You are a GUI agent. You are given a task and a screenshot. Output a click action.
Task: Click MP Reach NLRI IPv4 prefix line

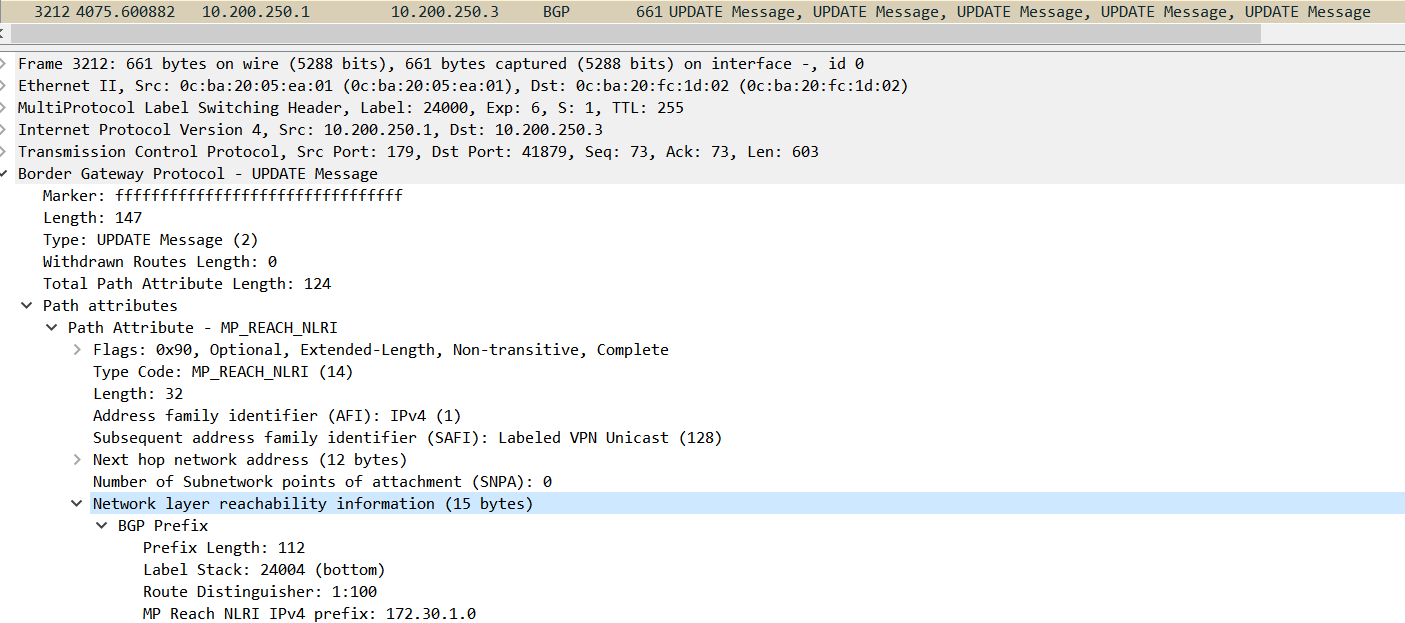(308, 614)
